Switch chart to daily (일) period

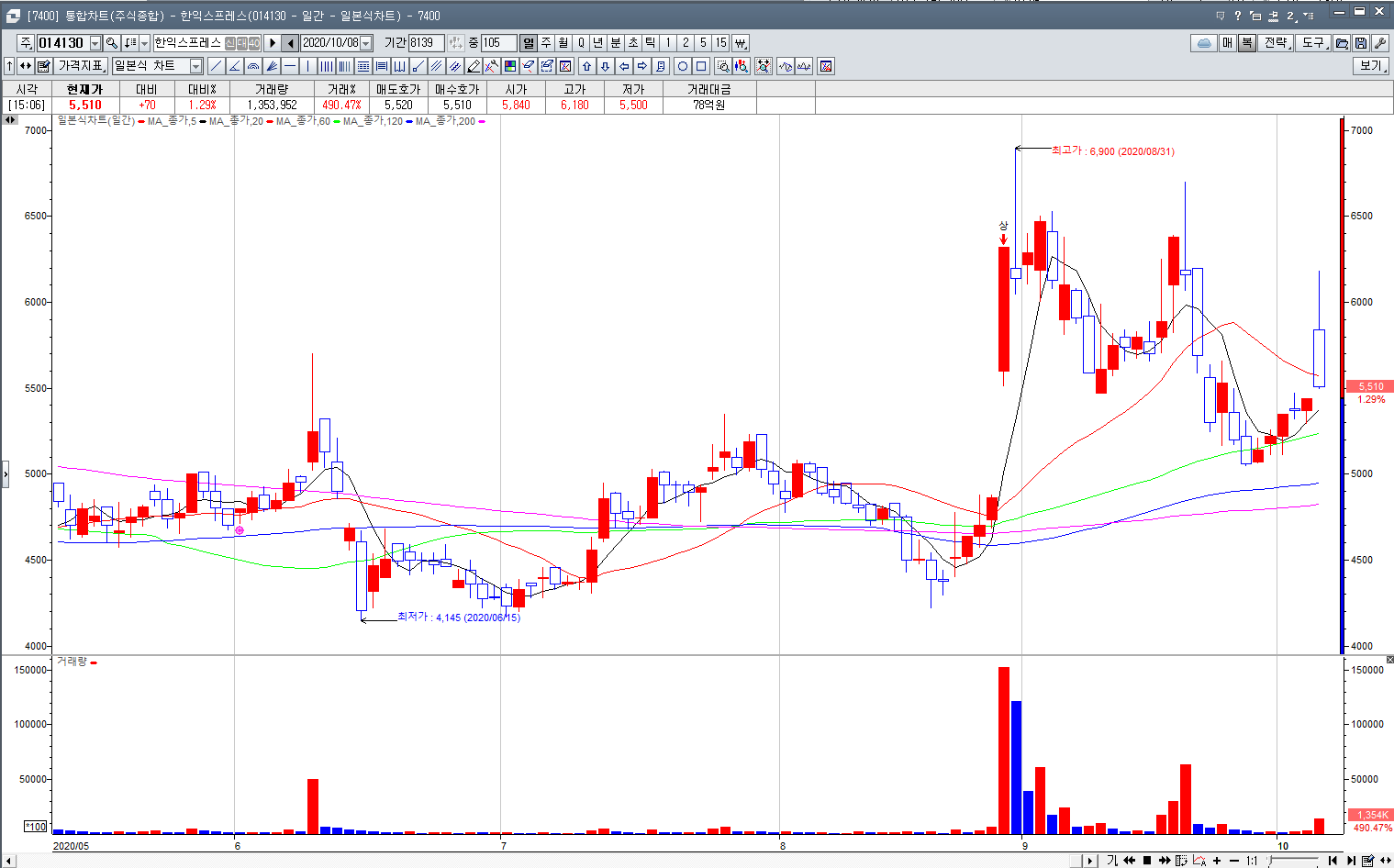(x=529, y=43)
